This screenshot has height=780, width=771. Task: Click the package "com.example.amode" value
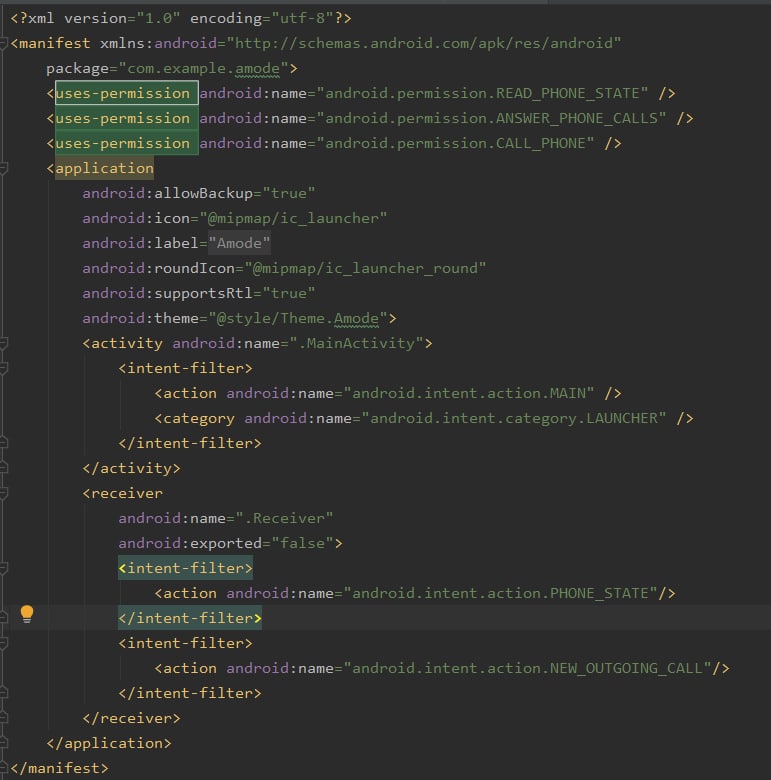click(203, 68)
